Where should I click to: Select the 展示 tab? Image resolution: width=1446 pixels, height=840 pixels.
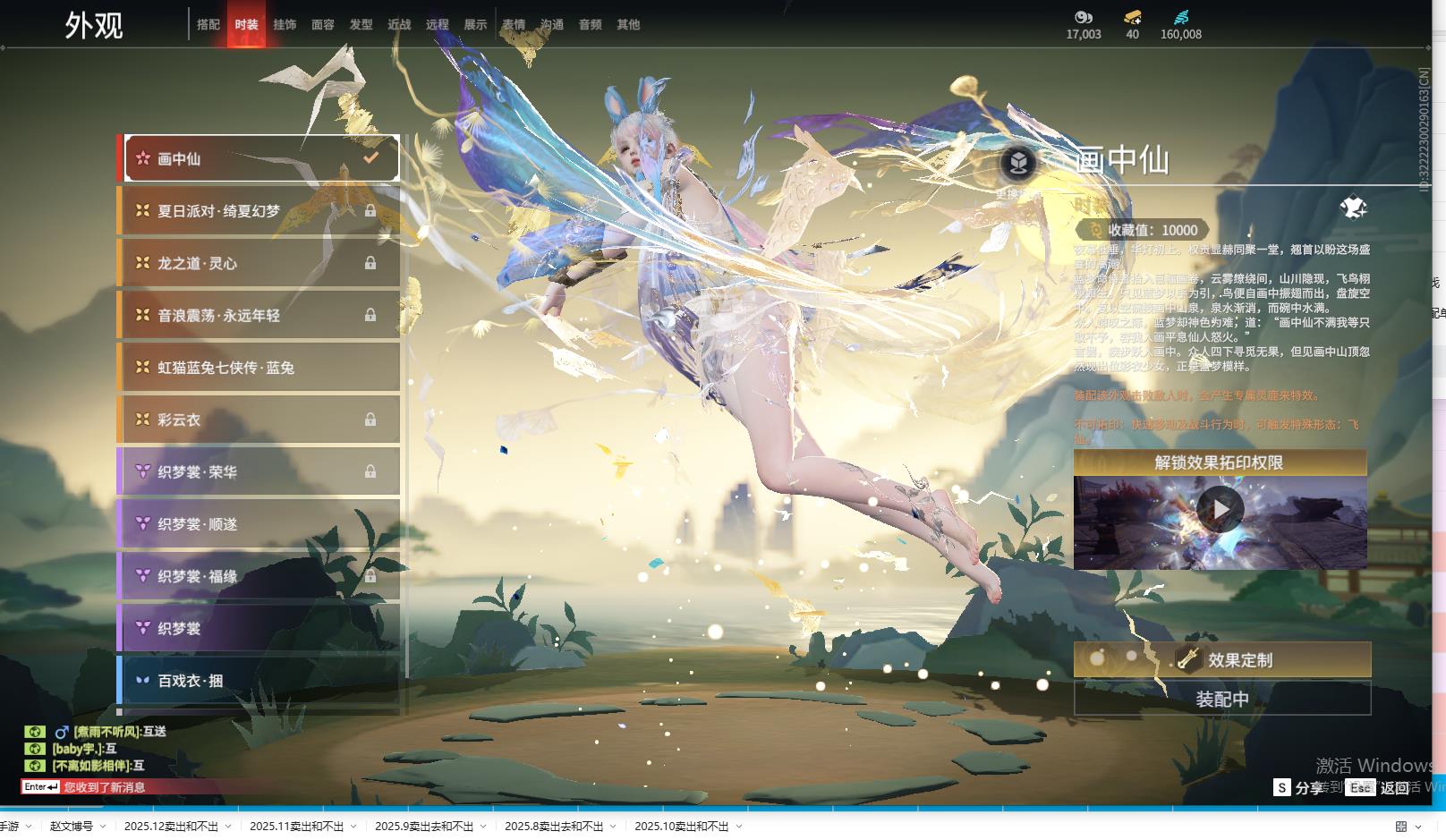click(x=476, y=25)
